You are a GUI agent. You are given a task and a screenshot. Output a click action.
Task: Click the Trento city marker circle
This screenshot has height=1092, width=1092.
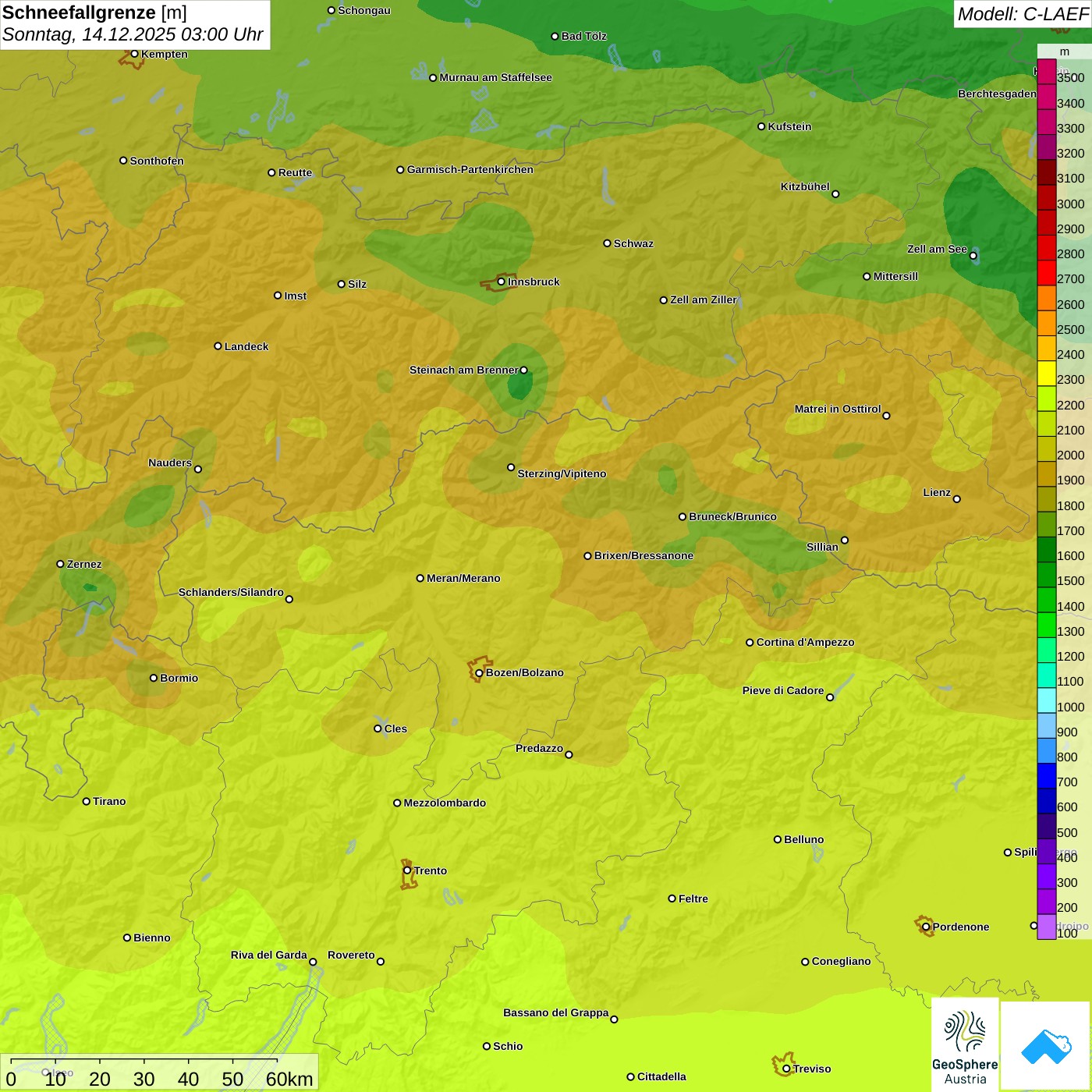[x=407, y=870]
